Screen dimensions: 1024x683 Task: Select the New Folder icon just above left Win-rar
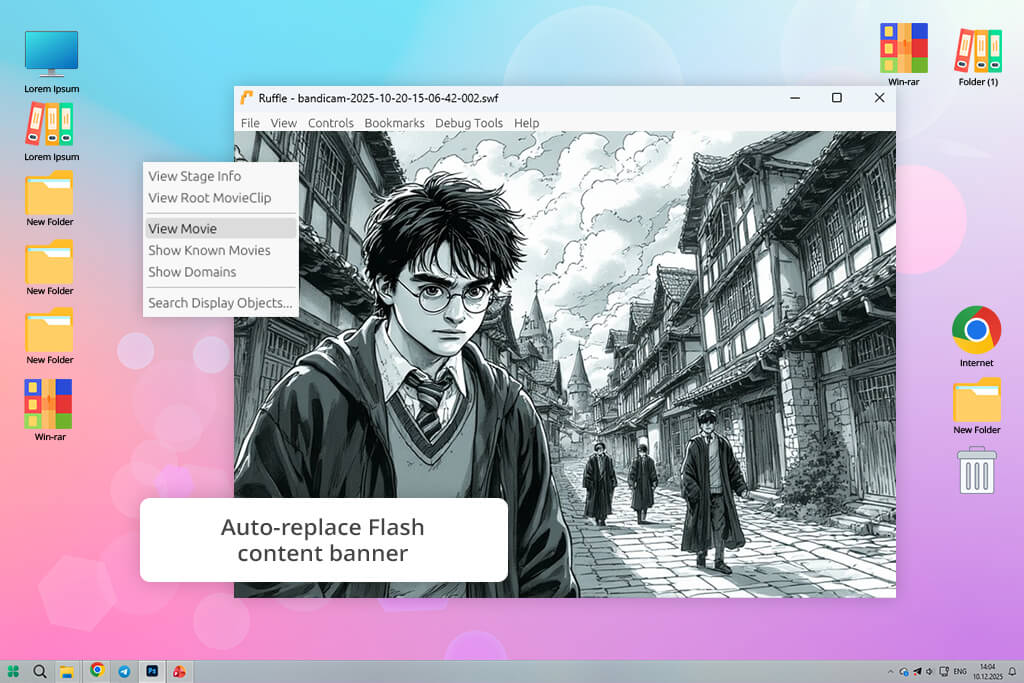coord(50,337)
